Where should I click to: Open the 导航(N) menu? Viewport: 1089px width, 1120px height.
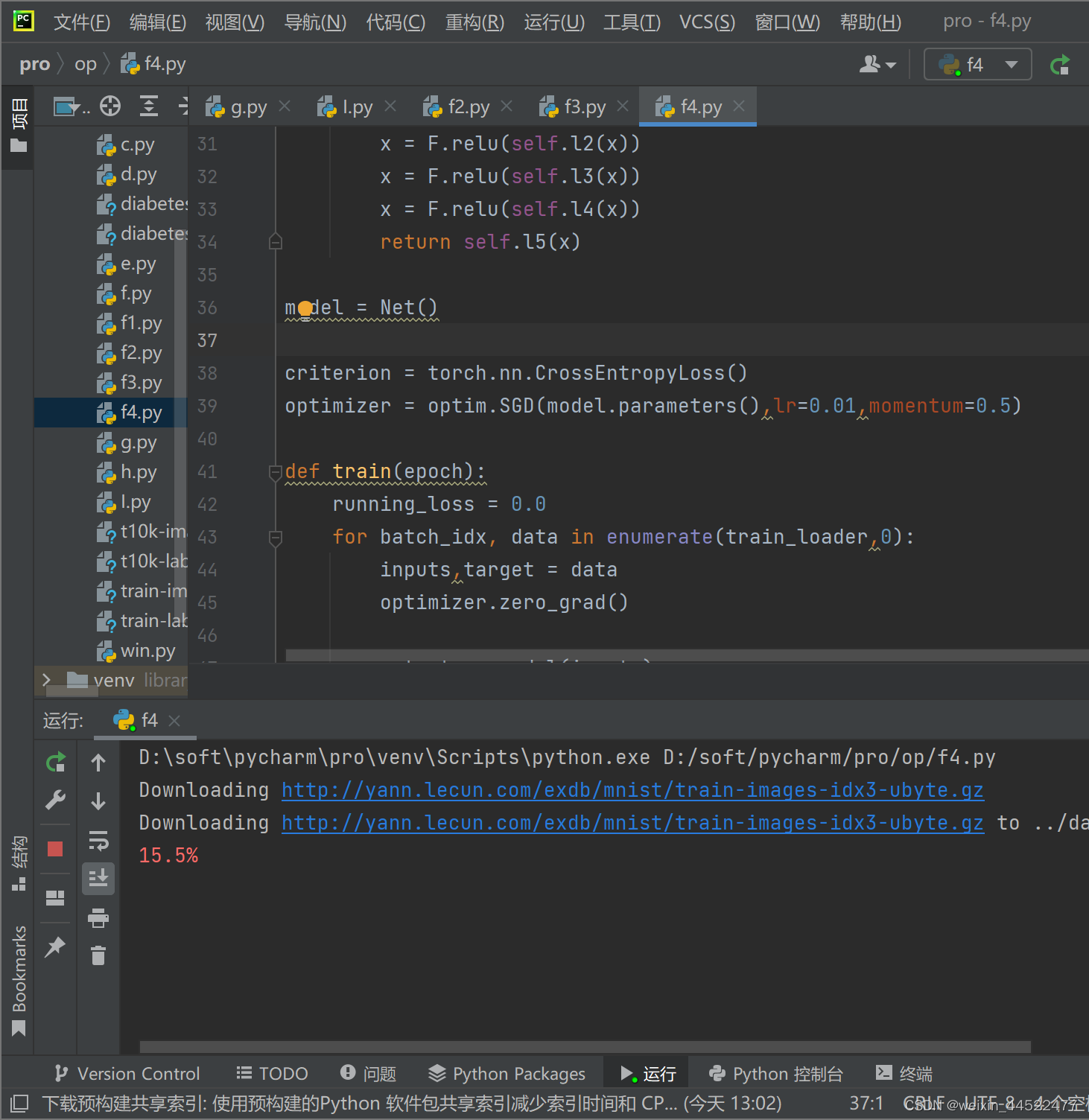click(316, 22)
